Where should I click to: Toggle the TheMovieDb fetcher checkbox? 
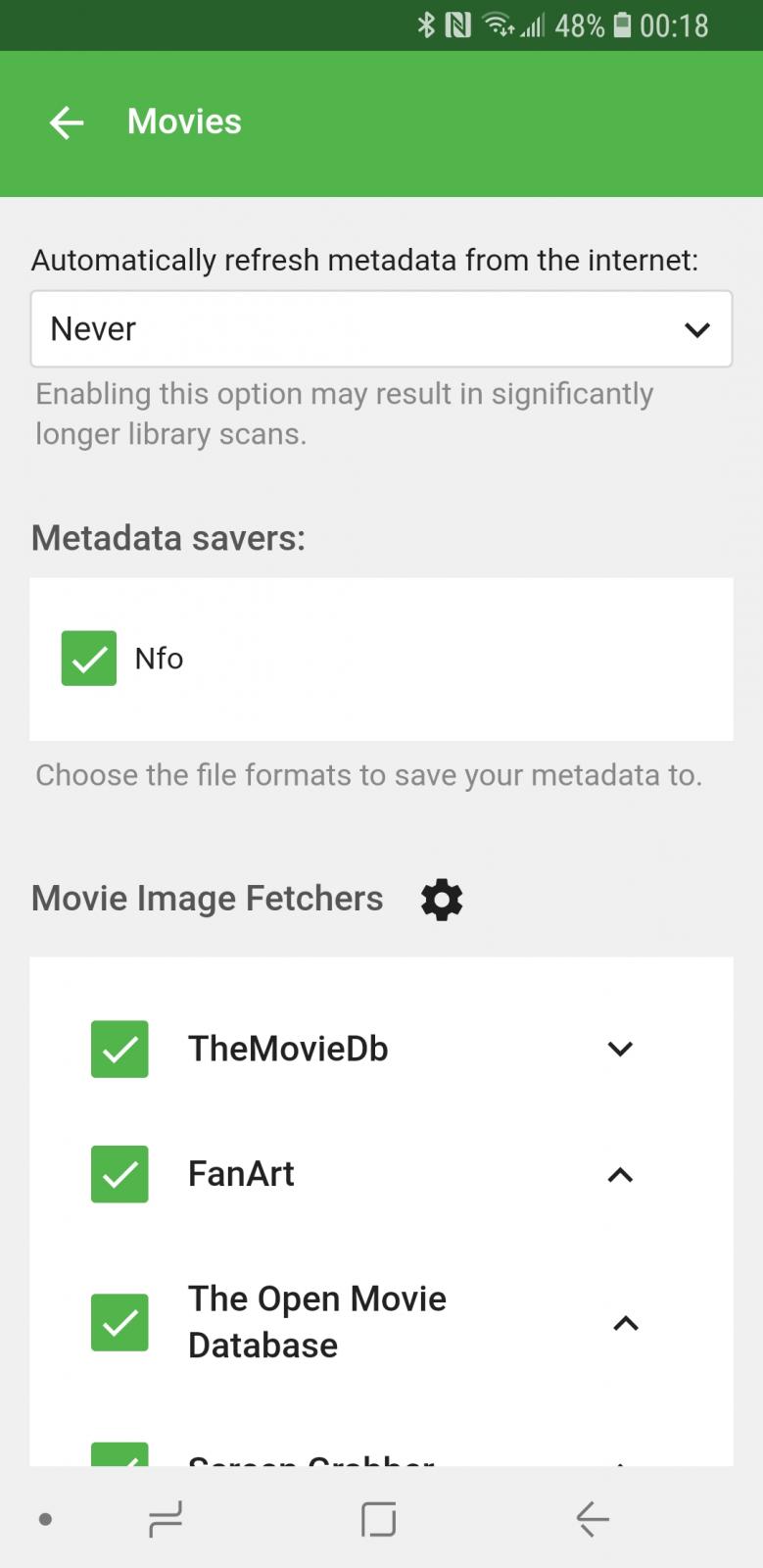pos(119,1049)
